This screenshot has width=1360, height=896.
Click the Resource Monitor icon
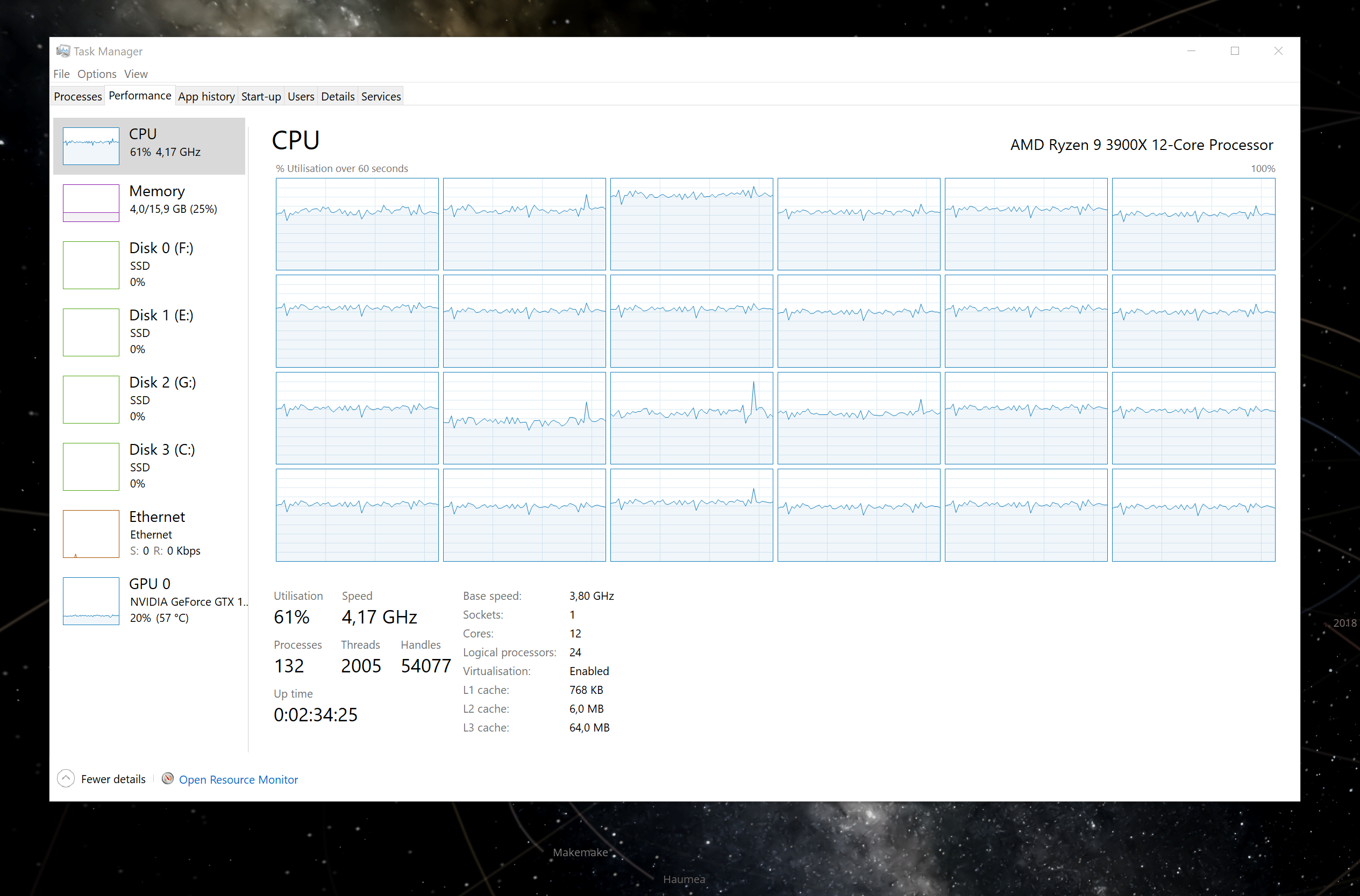167,778
